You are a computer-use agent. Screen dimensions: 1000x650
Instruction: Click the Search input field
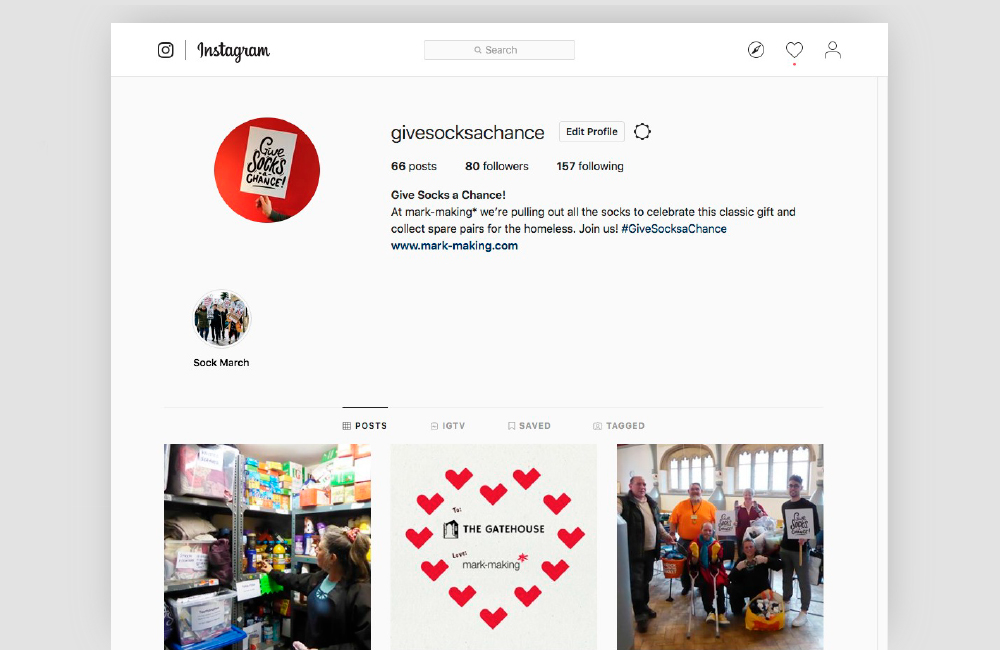click(499, 50)
